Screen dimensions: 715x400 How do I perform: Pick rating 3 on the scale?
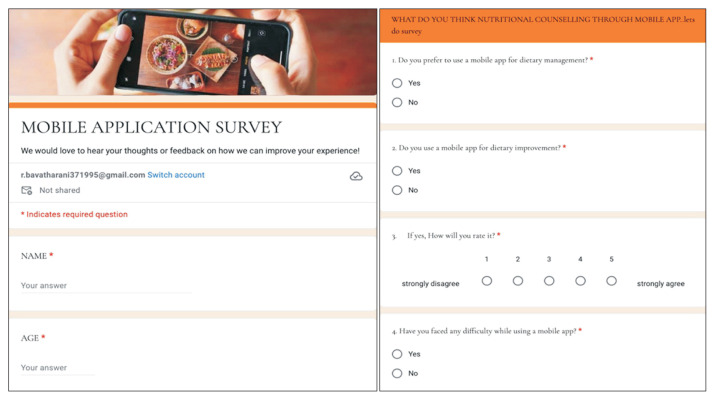[x=549, y=281]
